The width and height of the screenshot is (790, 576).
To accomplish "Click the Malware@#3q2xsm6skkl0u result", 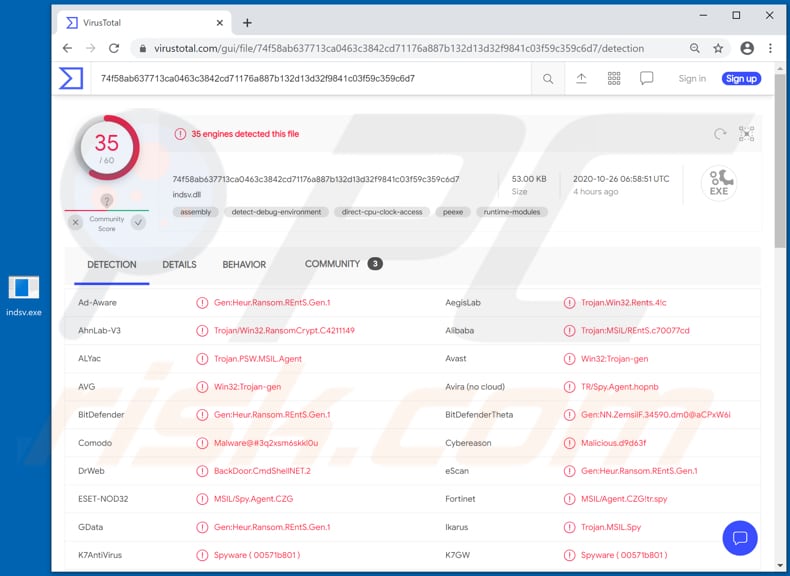I will [266, 443].
